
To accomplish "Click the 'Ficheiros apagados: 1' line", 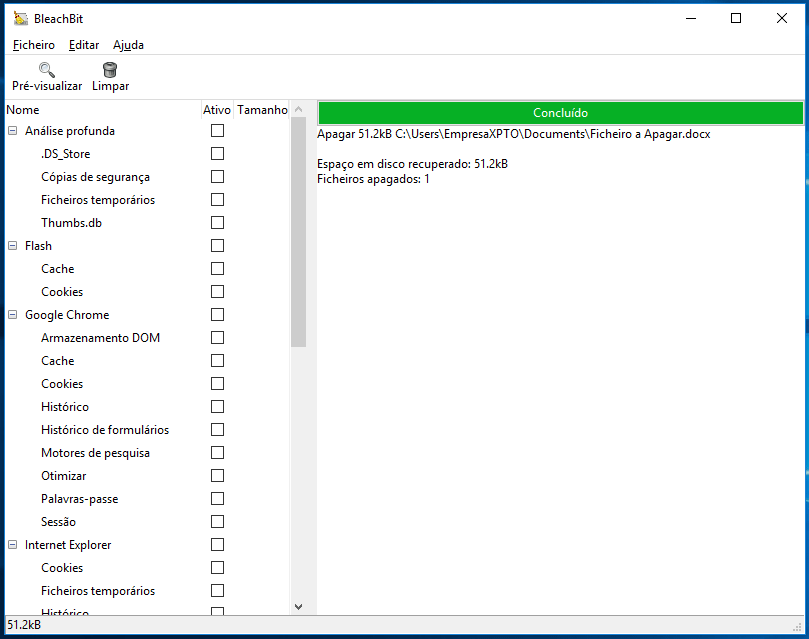I will click(x=373, y=179).
